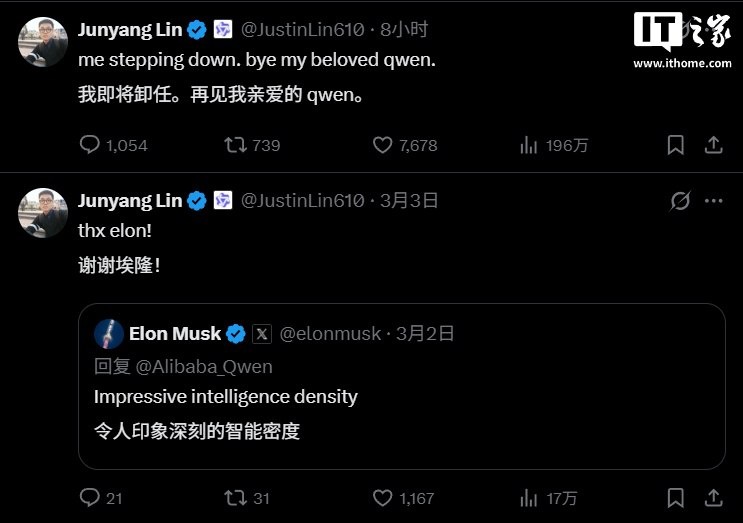The image size is (743, 523).
Task: Open more options menu on "thx elon!" post
Action: click(x=713, y=201)
